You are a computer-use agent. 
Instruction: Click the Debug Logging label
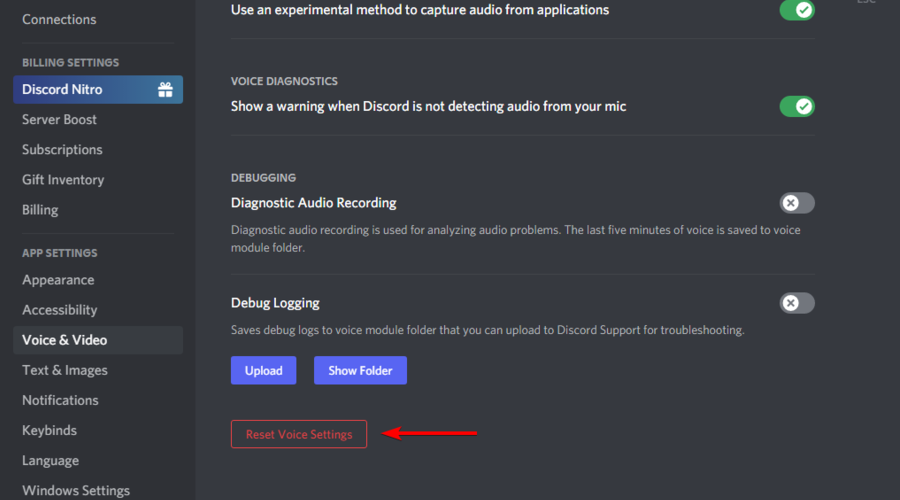pyautogui.click(x=275, y=303)
